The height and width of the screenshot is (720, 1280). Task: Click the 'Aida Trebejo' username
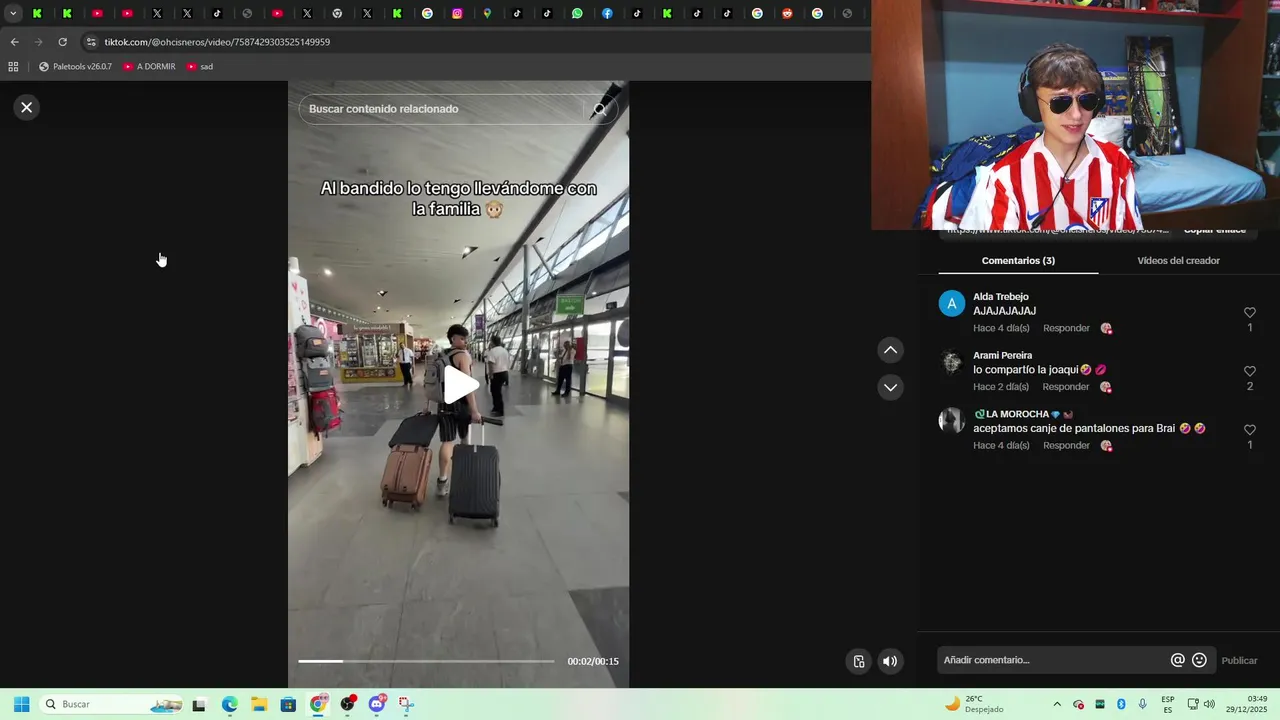pos(1001,297)
